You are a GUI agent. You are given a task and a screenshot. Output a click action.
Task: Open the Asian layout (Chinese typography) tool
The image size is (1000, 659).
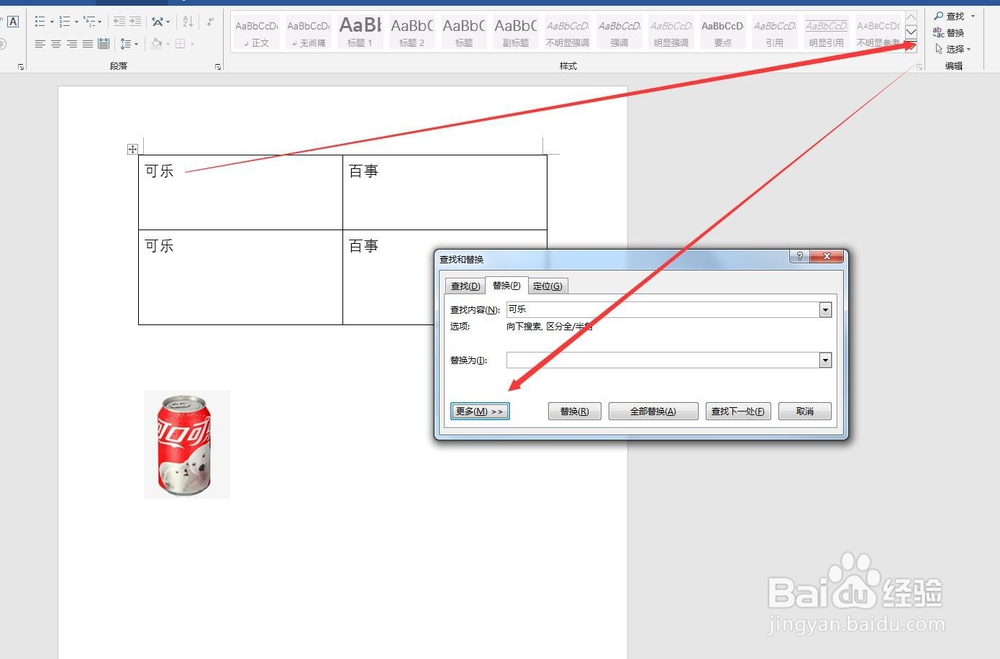point(158,22)
